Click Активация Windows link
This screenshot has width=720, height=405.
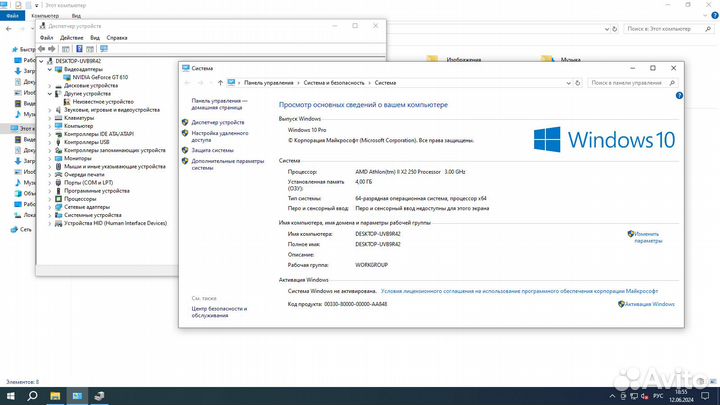coord(649,304)
